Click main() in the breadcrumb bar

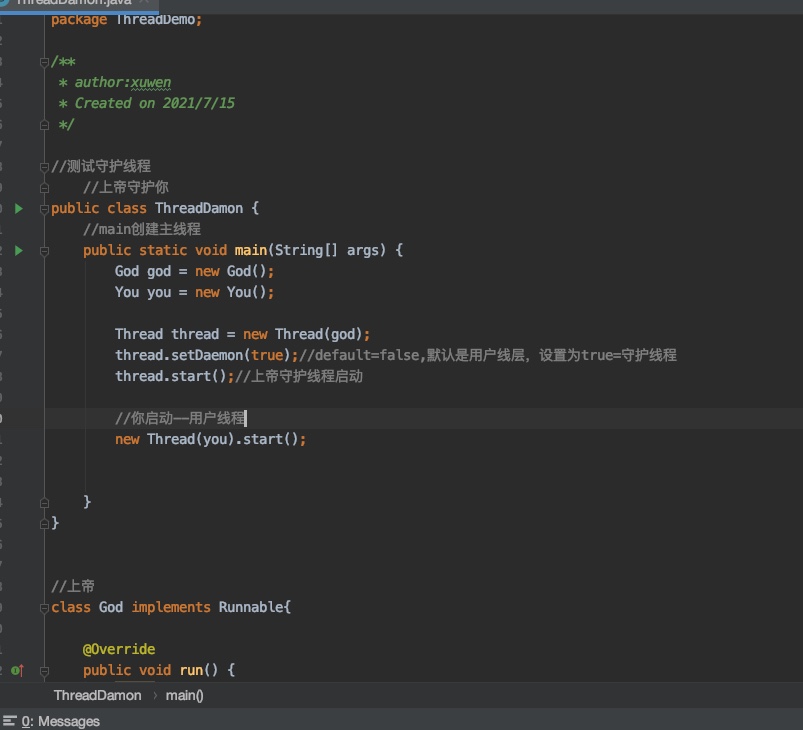[185, 695]
